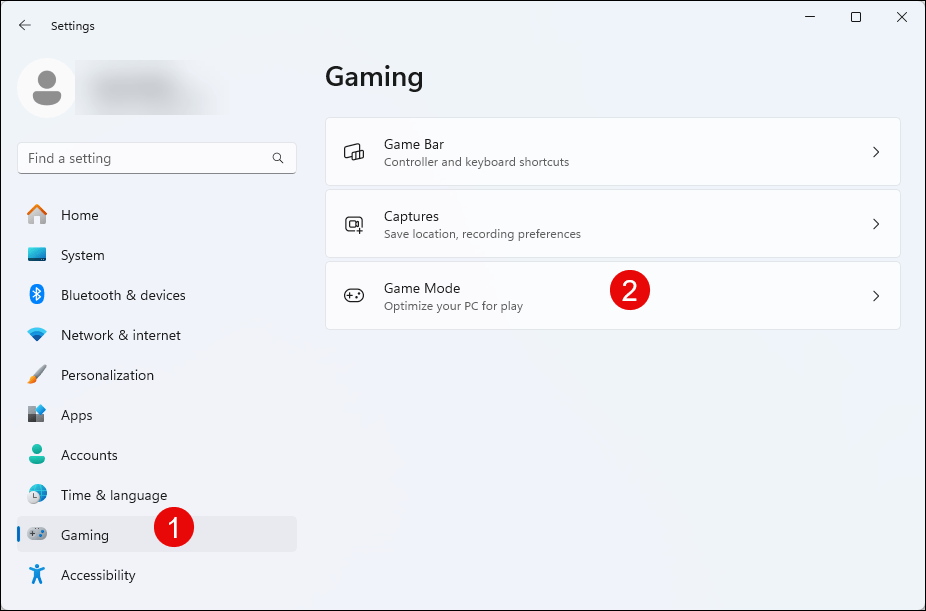This screenshot has height=611, width=926.
Task: Open the Apps settings section
Action: pyautogui.click(x=76, y=415)
